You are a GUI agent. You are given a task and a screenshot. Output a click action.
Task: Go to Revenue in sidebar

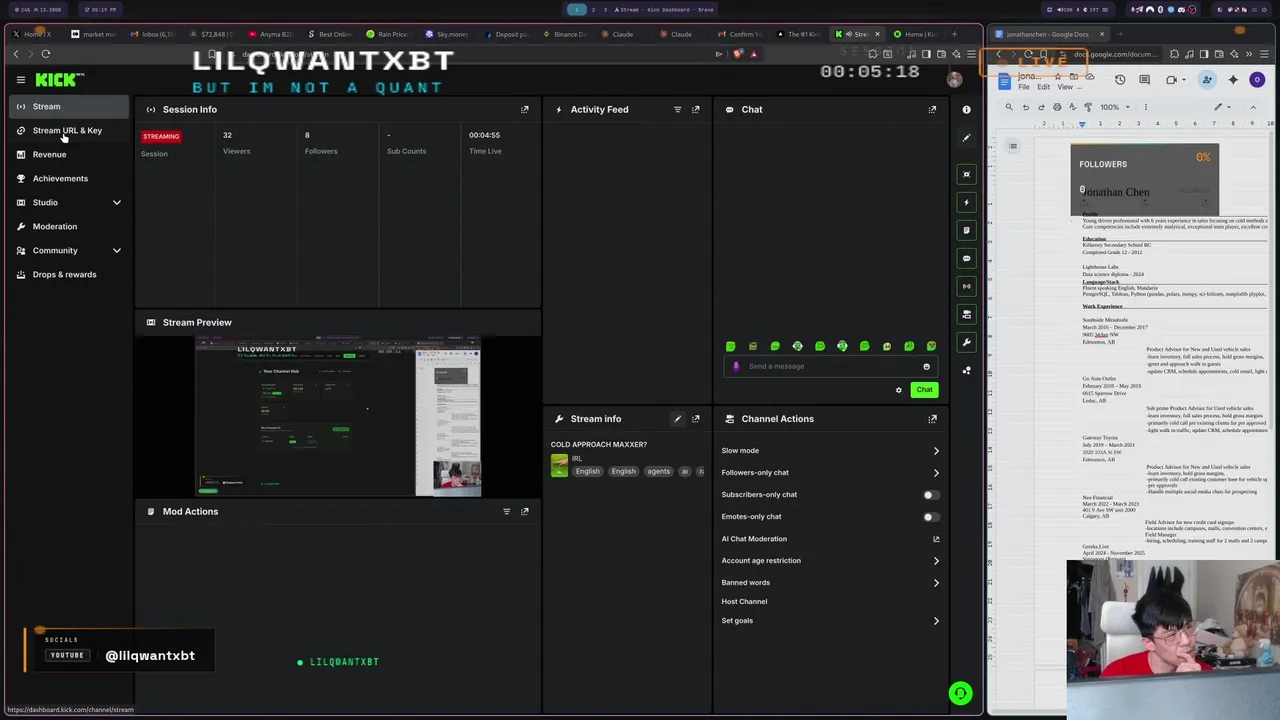(x=68, y=154)
